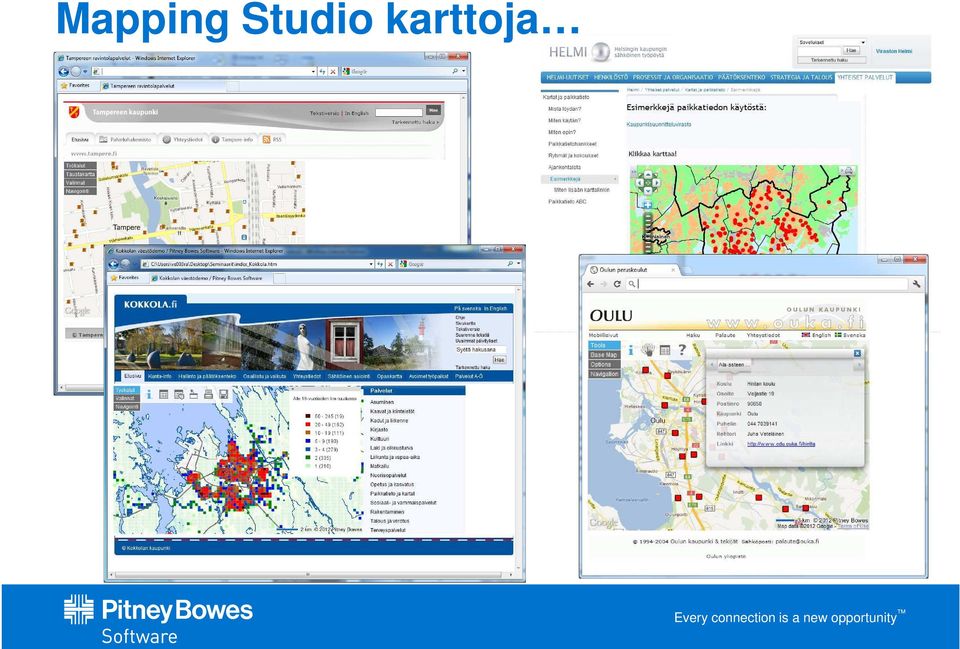Click the search magnifier in the Kokkola browser window

point(509,264)
